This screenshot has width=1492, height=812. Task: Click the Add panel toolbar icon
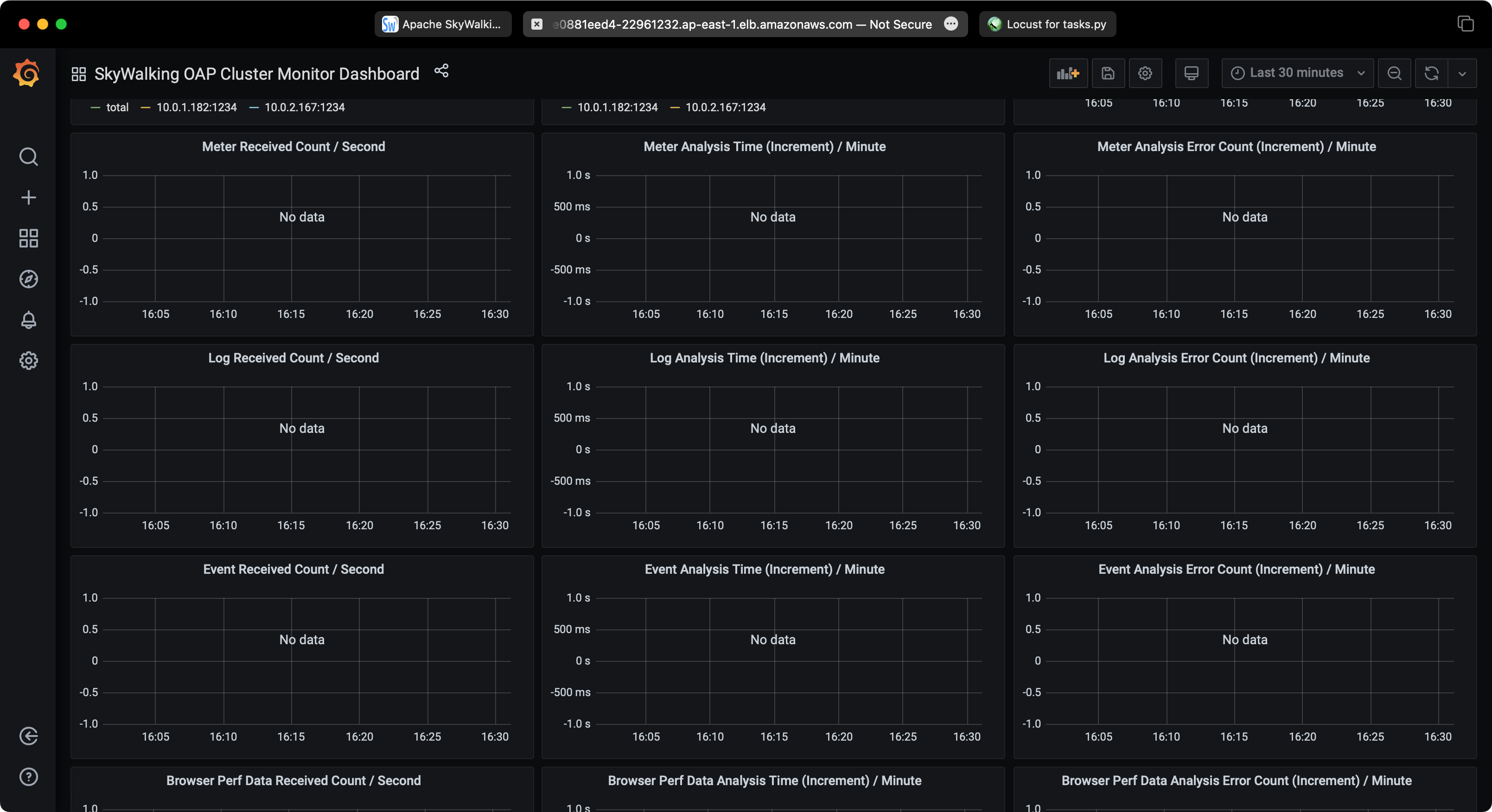(x=1067, y=74)
